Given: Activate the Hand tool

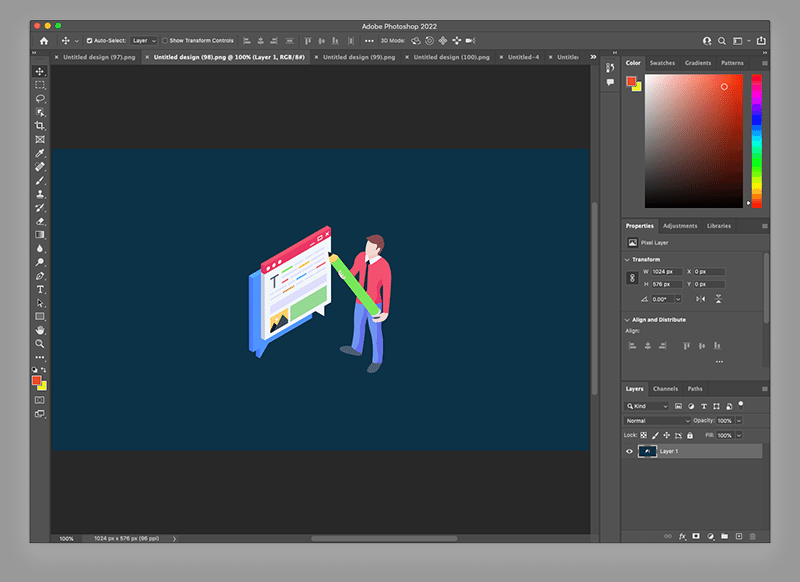Looking at the screenshot, I should (x=40, y=330).
